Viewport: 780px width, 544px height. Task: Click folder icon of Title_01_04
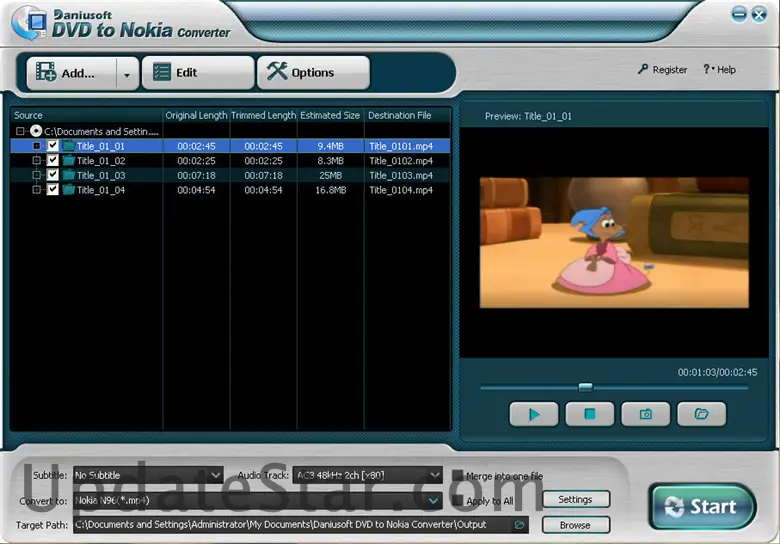coord(69,189)
